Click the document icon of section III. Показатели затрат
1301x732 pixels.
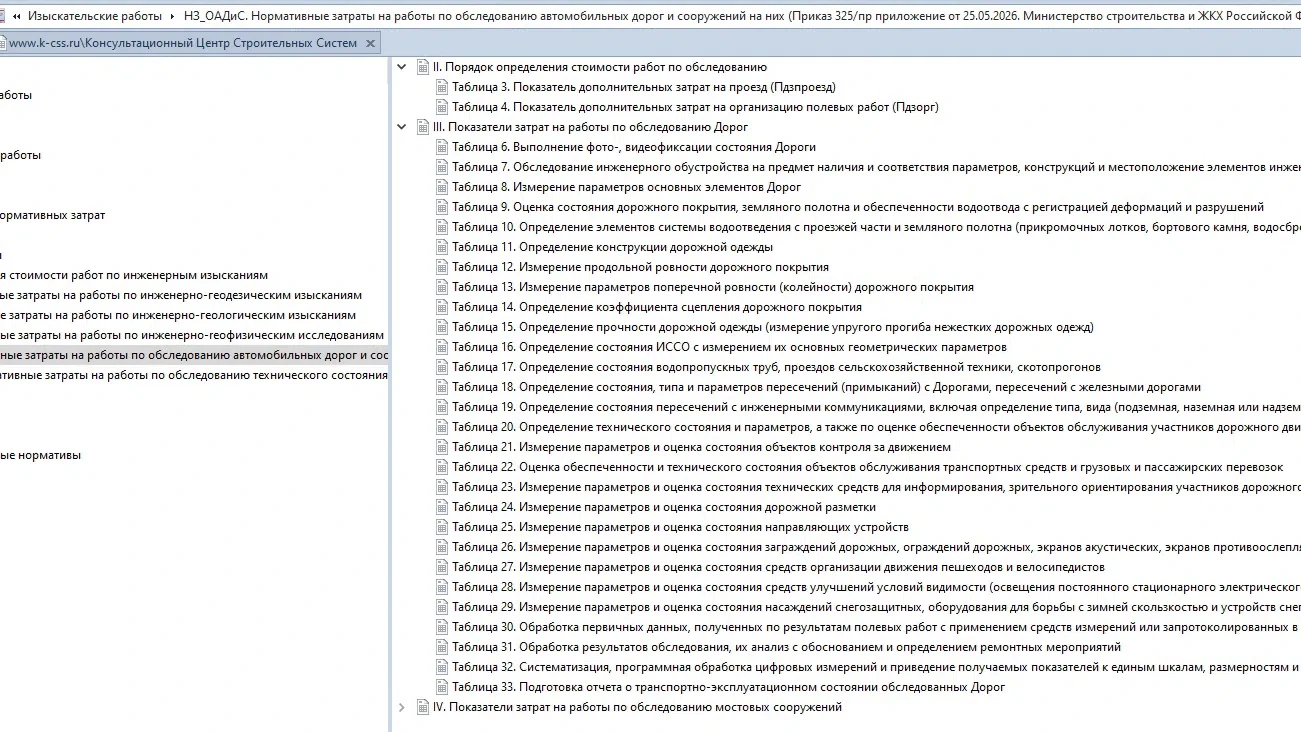tap(422, 127)
